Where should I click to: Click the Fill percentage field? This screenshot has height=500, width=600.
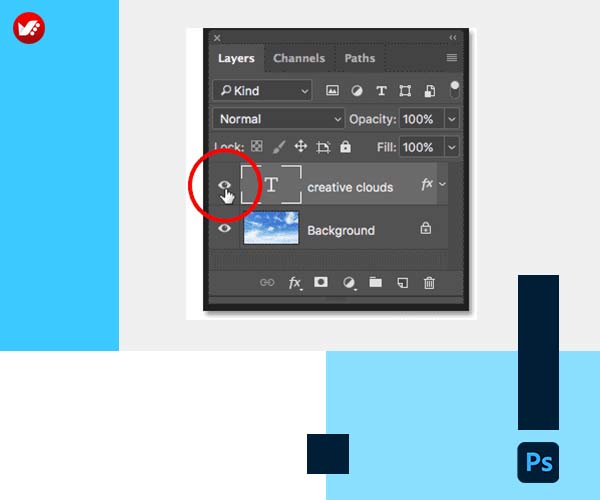click(x=418, y=147)
